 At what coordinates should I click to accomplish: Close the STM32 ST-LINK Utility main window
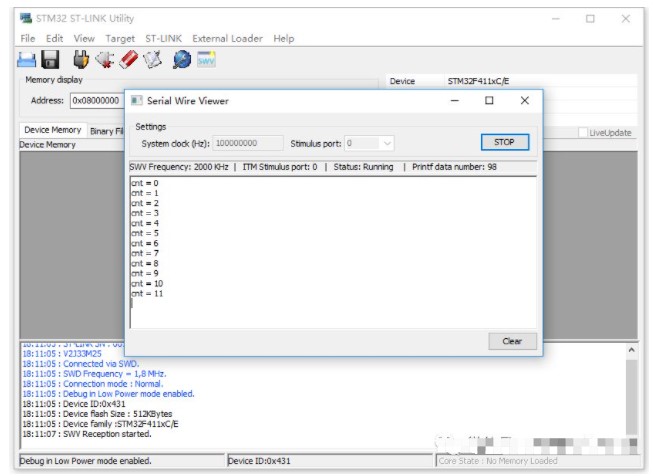pos(626,18)
